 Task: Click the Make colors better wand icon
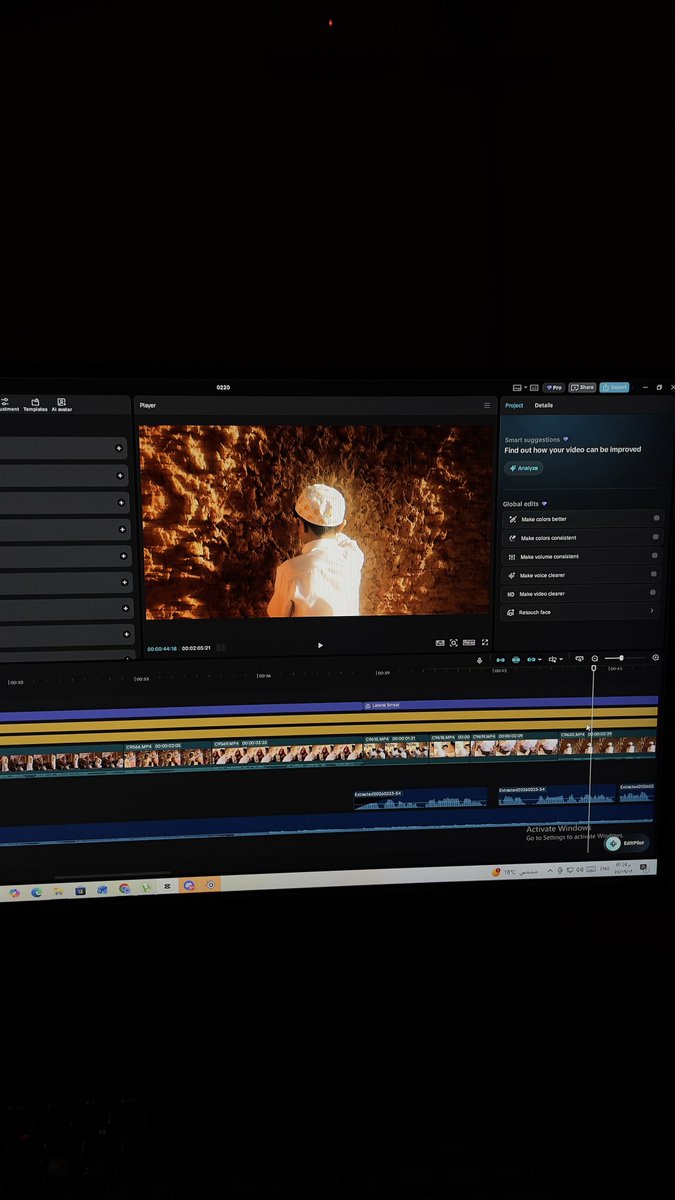512,520
